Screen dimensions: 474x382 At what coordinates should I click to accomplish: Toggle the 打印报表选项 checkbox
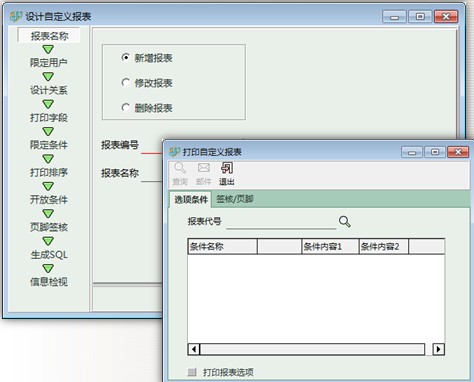point(192,372)
